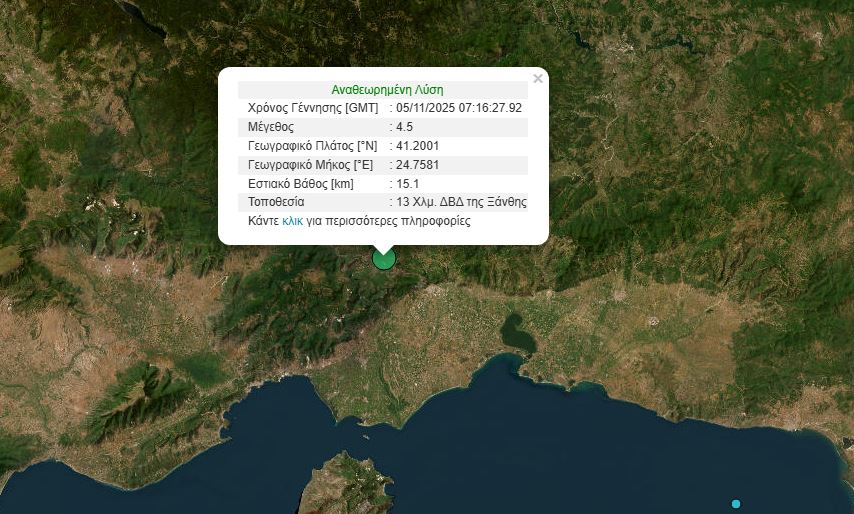
Task: Select the magnitude value 4.5
Action: (404, 127)
